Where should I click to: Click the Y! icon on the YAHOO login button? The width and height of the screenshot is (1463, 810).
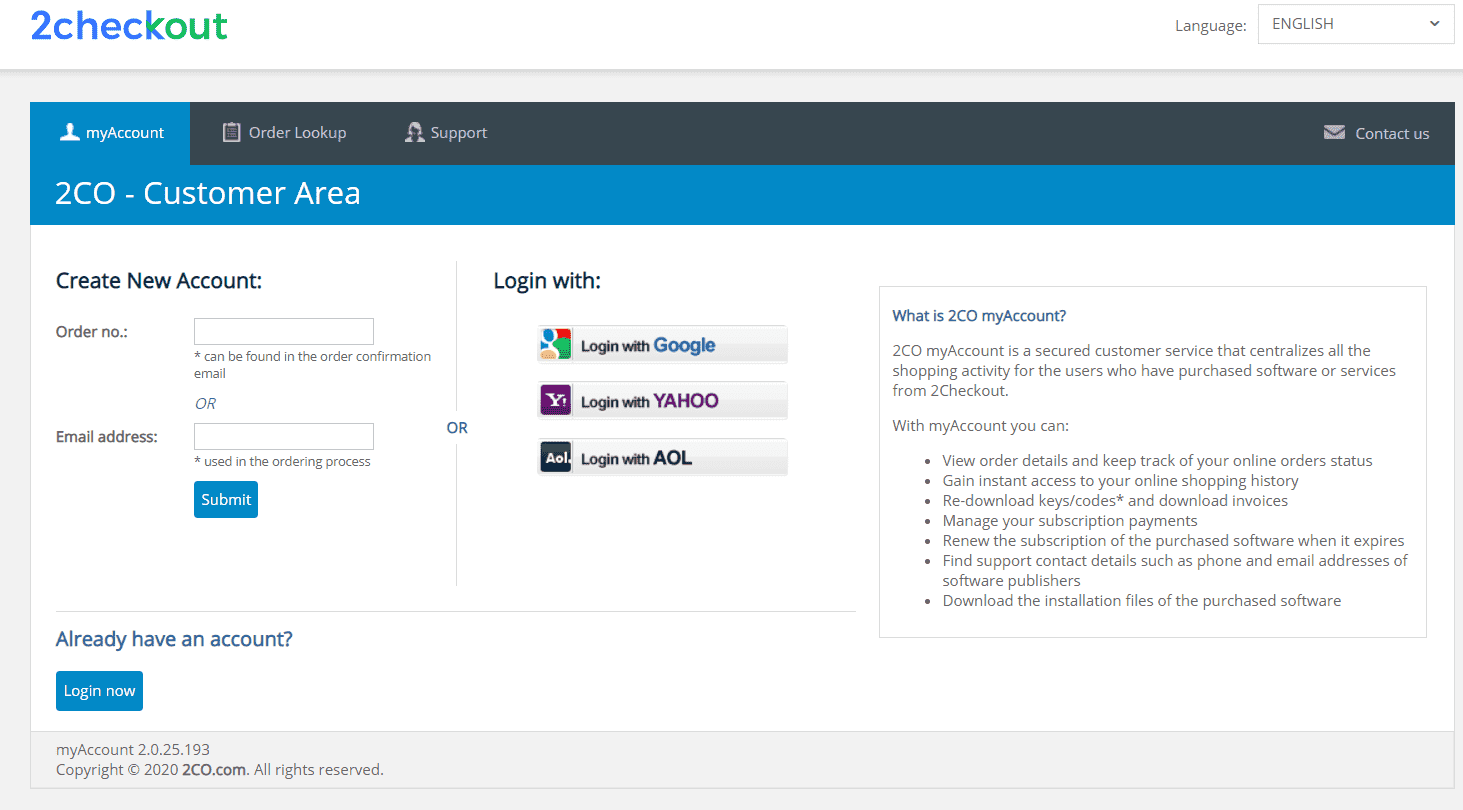coord(556,399)
